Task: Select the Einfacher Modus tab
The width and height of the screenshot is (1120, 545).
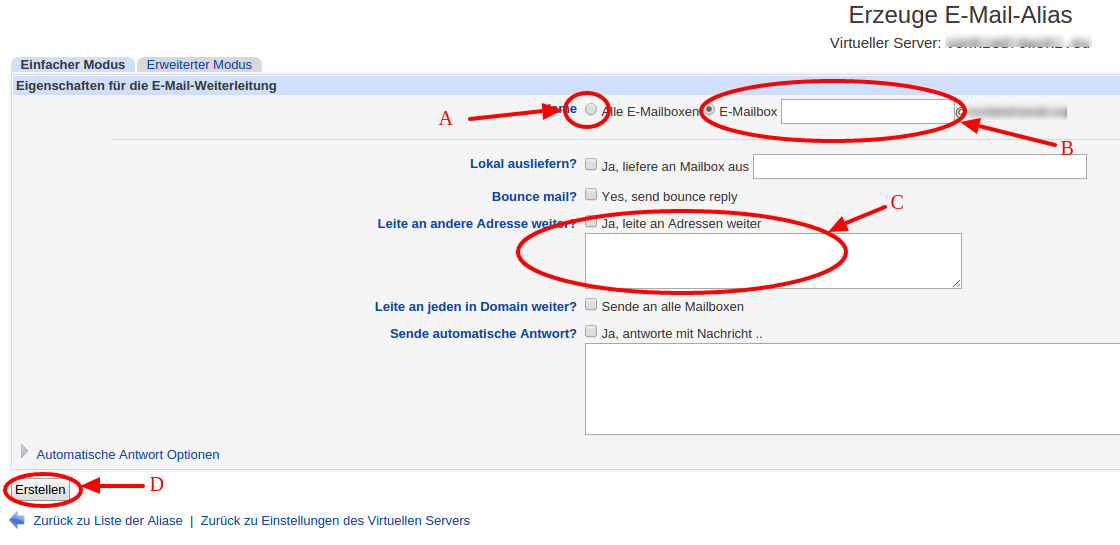Action: coord(73,64)
